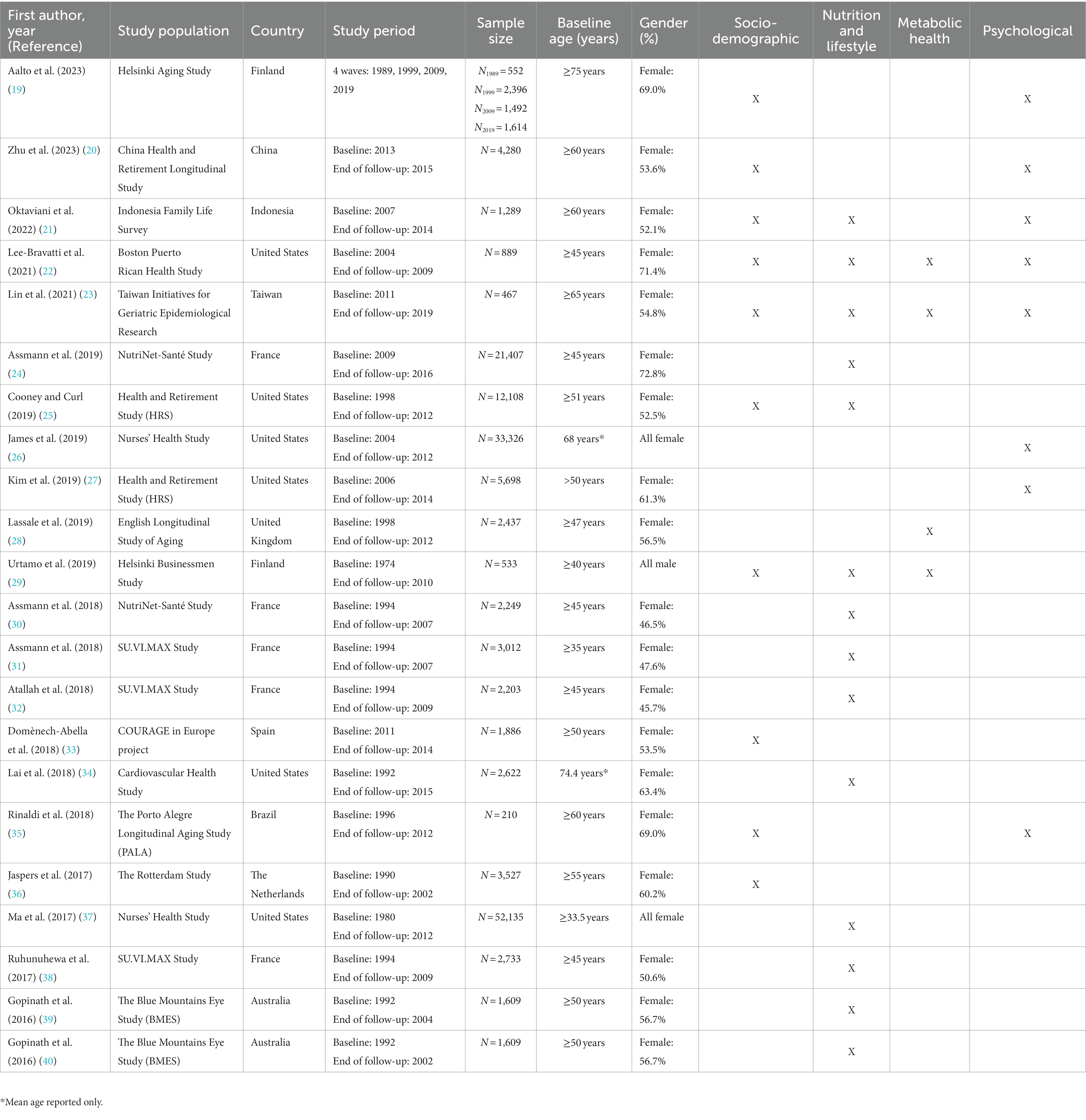Open reference link 24 for Assmann 2019
The height and width of the screenshot is (1120, 1086).
[17, 374]
